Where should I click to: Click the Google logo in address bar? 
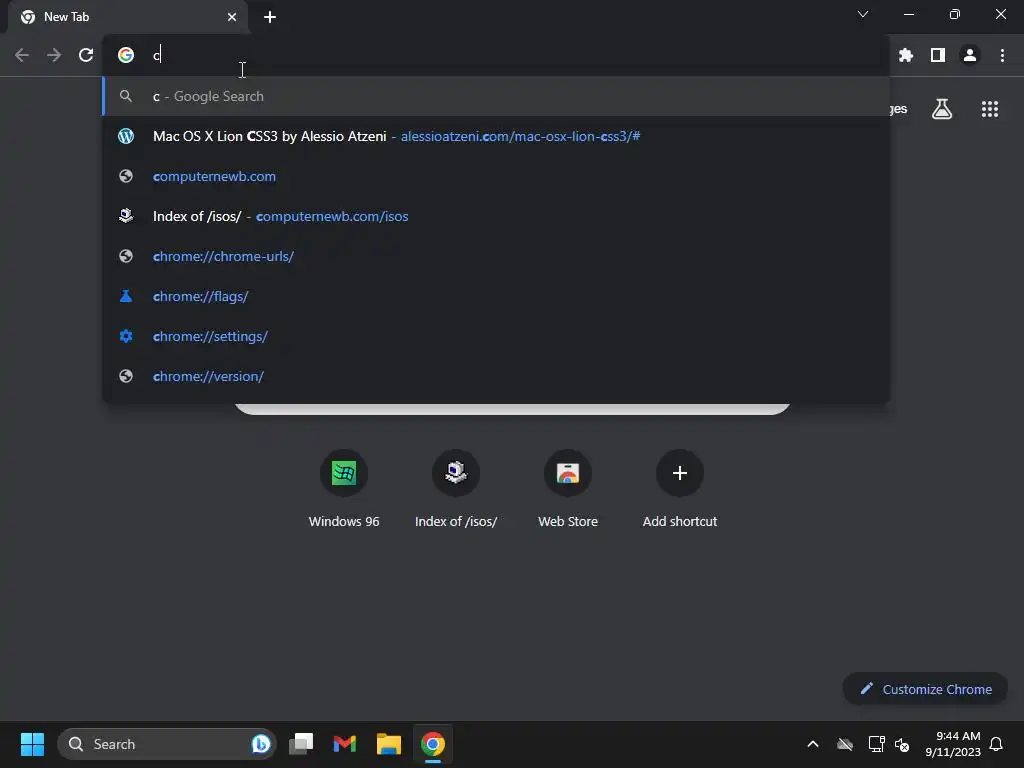point(126,56)
